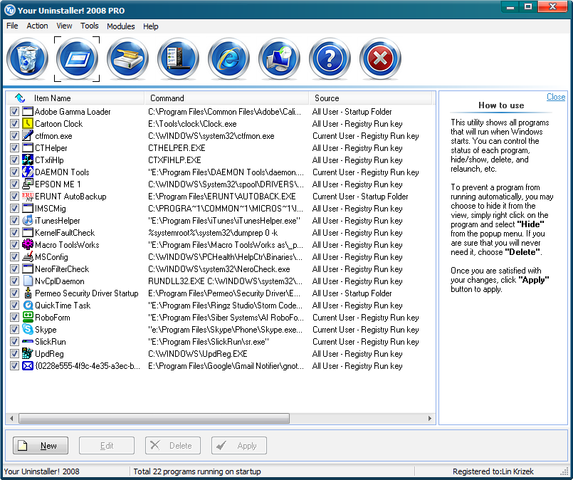Click the EPSON ME 1 printer icon
This screenshot has width=573, height=480.
click(x=27, y=184)
